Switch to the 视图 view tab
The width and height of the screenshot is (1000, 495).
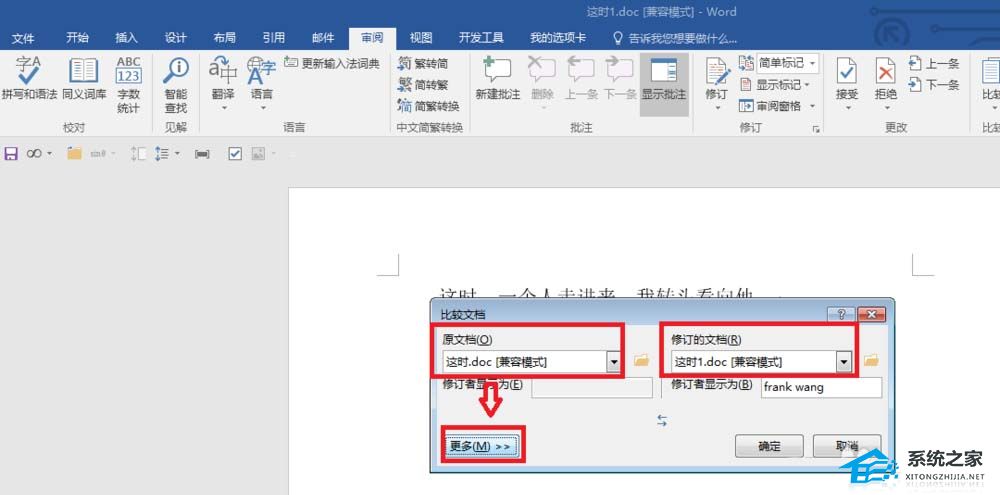(x=421, y=38)
